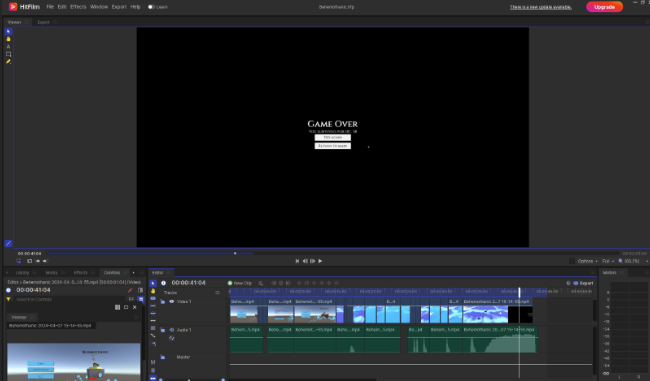Click the New Clip button
This screenshot has width=650, height=381.
pyautogui.click(x=240, y=283)
